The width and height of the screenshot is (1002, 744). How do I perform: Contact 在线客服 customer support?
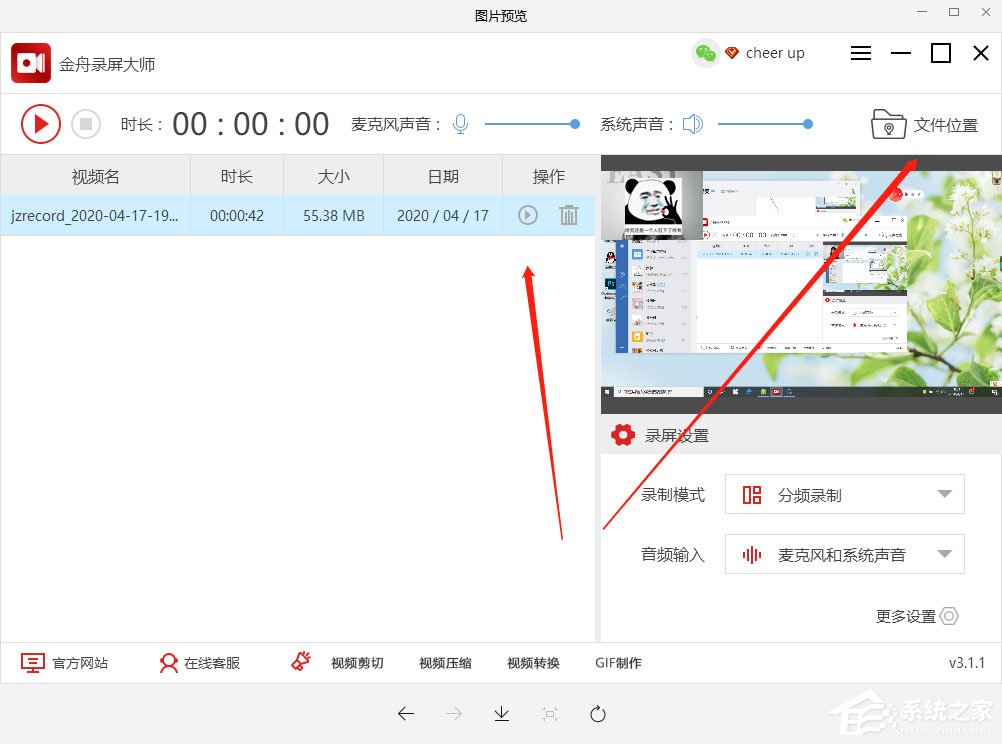click(200, 662)
